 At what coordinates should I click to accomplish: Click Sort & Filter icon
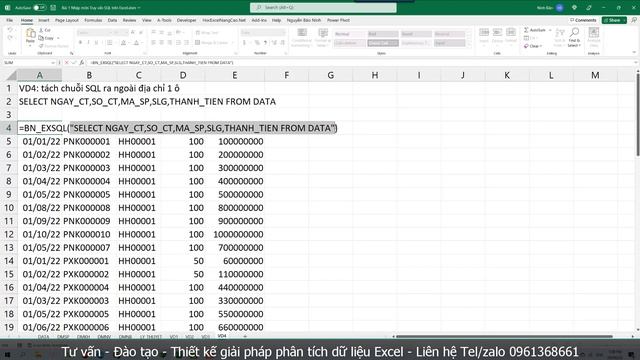point(560,33)
